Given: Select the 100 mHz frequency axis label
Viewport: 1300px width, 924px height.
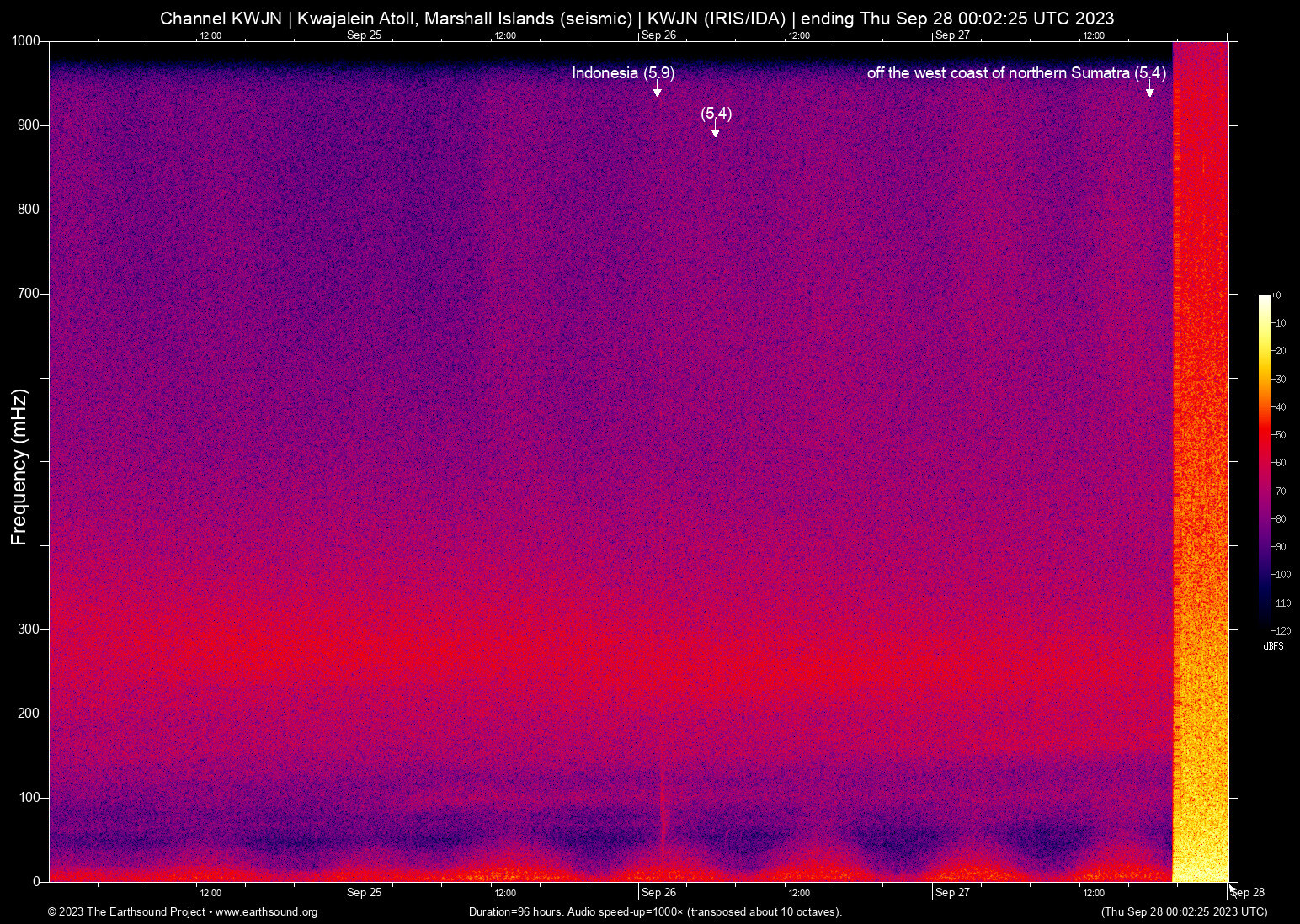Looking at the screenshot, I should click(x=29, y=798).
